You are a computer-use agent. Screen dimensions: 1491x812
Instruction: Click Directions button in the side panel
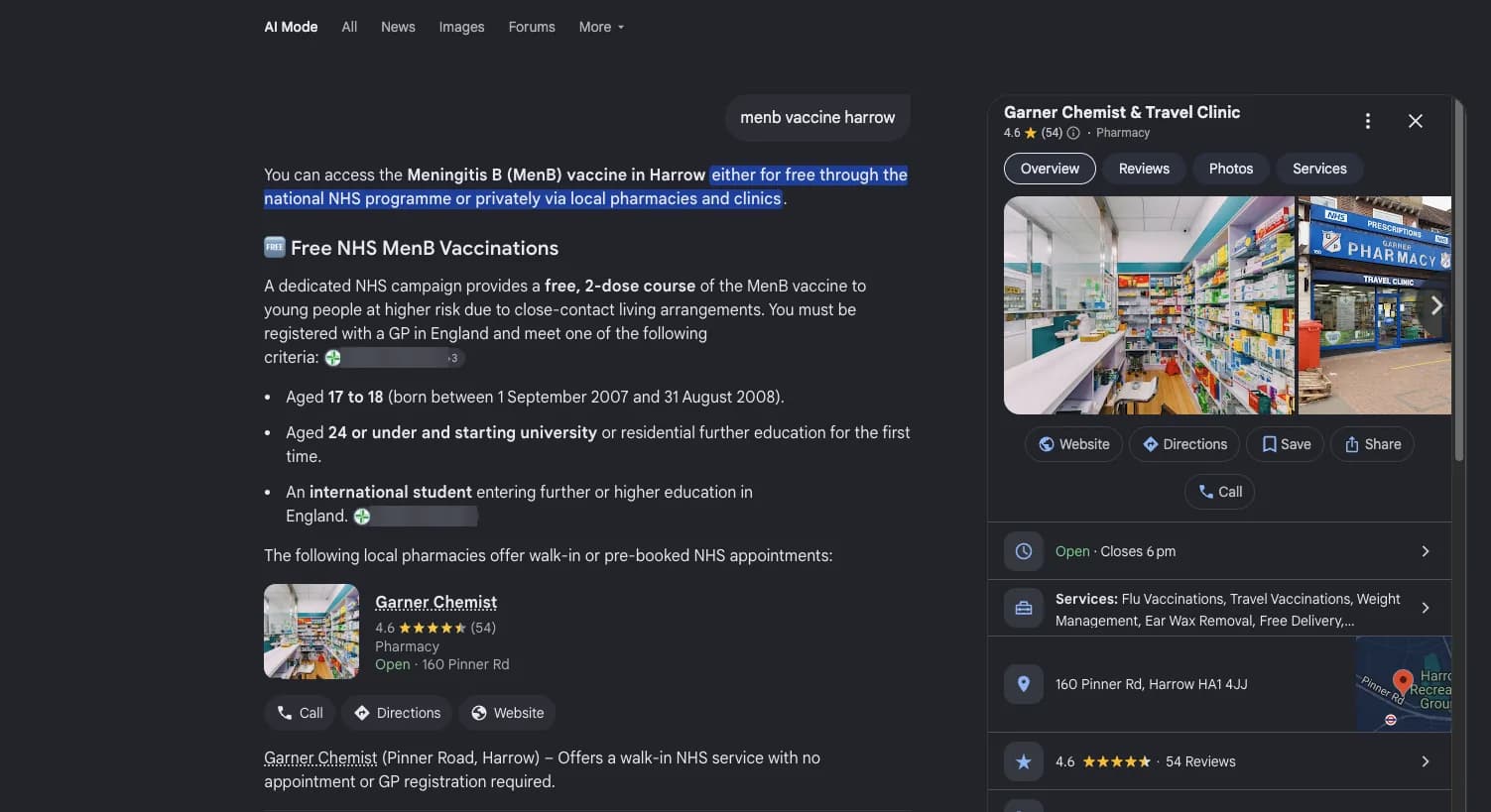pyautogui.click(x=1184, y=444)
